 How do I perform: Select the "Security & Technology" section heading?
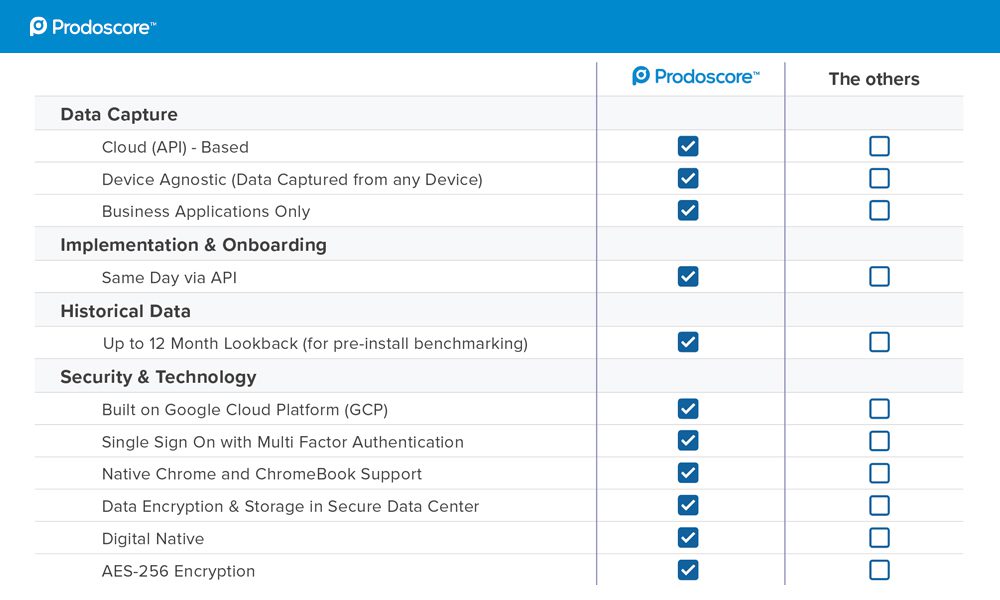pos(158,377)
